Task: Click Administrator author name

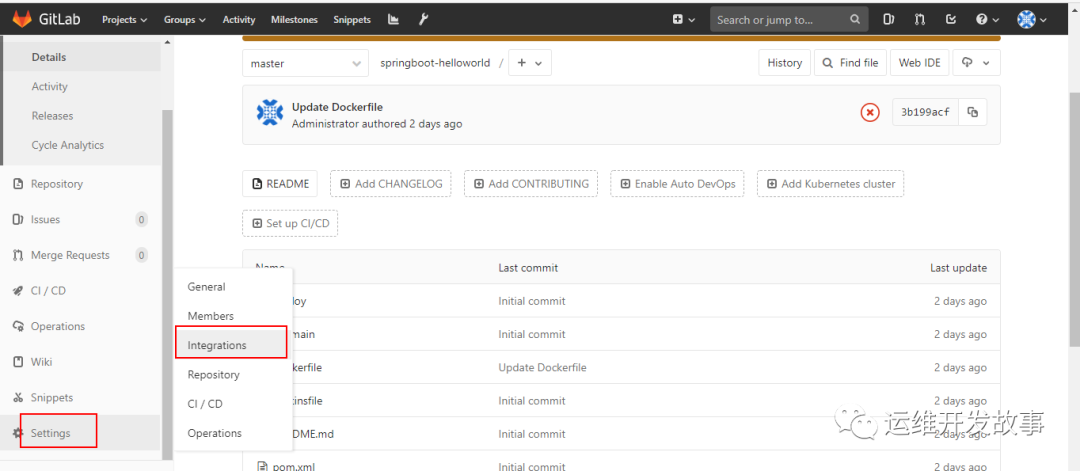Action: click(x=323, y=124)
